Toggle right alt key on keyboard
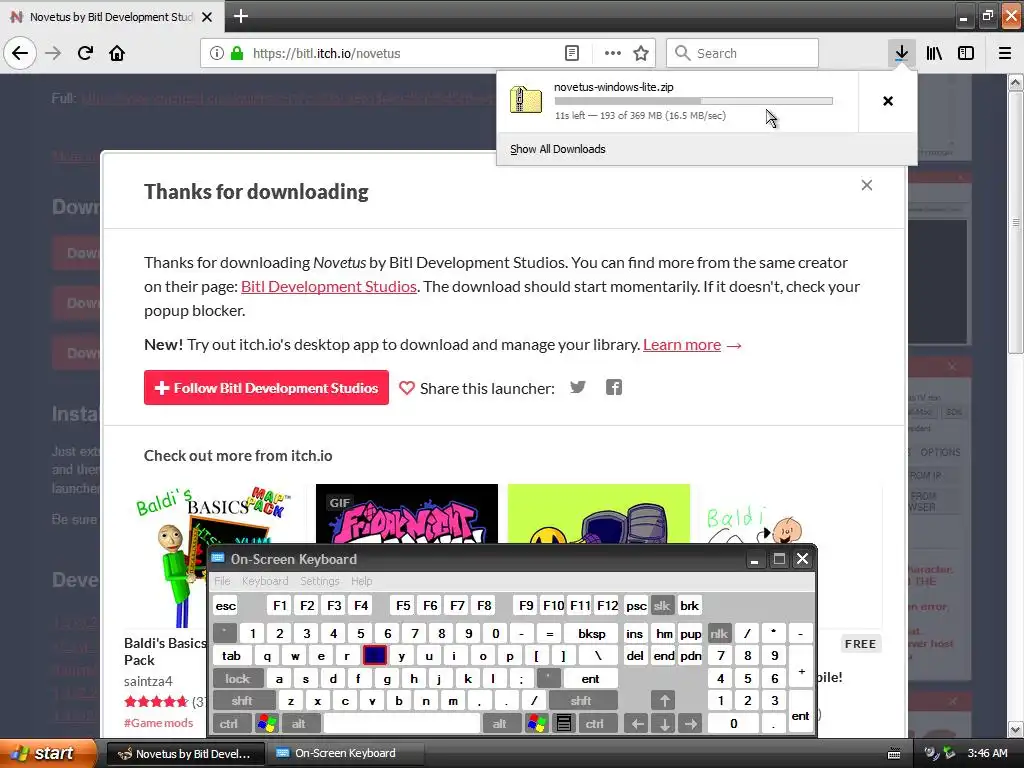1024x768 pixels. (x=500, y=723)
